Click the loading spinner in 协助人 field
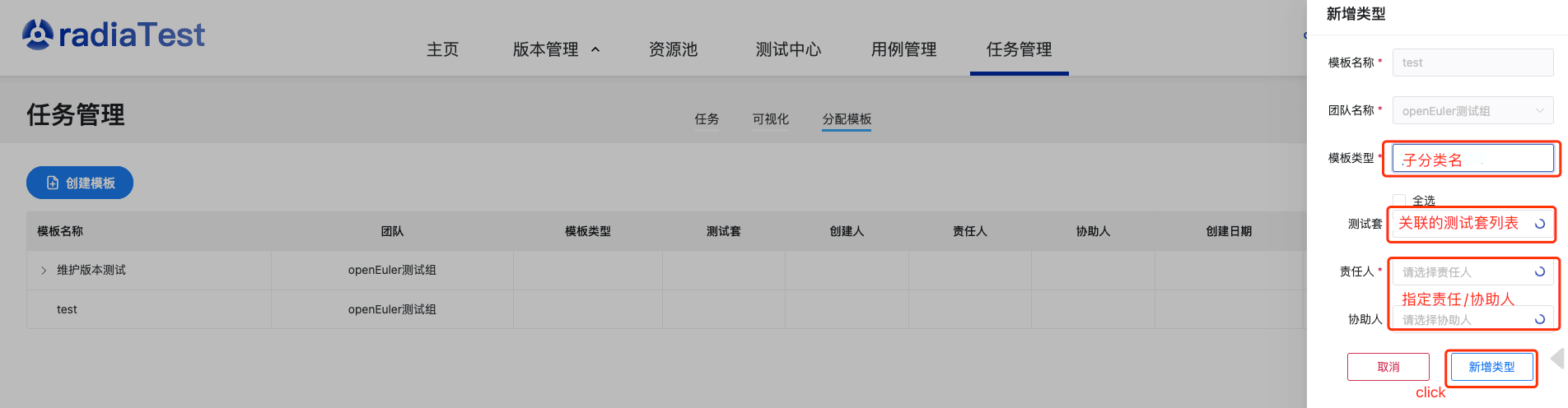The height and width of the screenshot is (408, 1568). click(x=1539, y=319)
